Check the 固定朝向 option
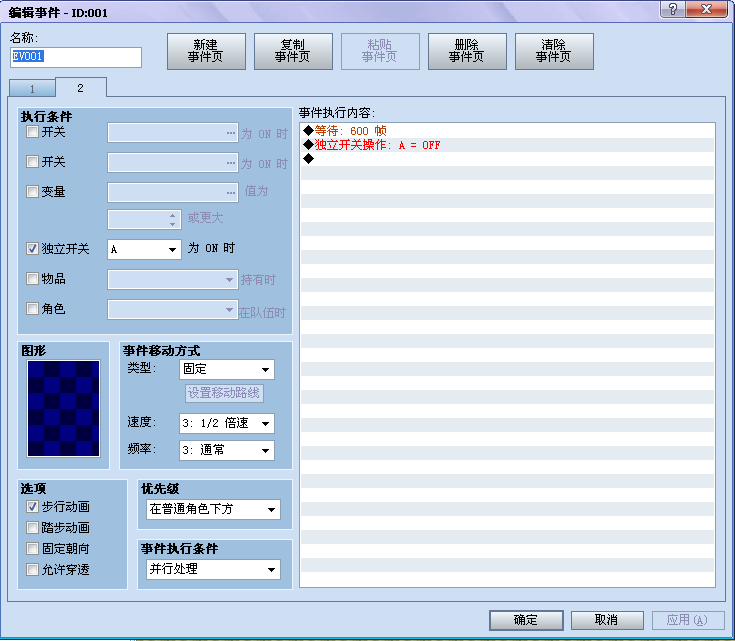 point(32,549)
